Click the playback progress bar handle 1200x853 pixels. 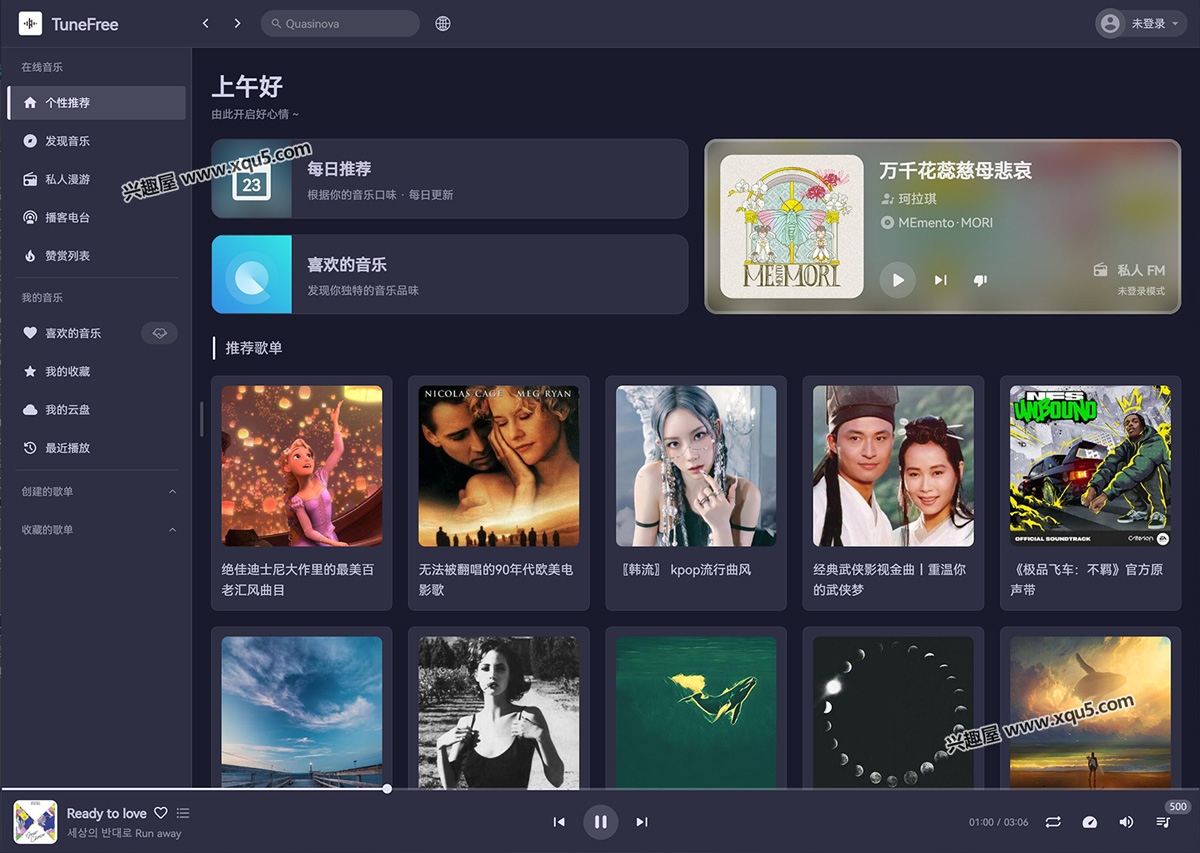coord(387,789)
